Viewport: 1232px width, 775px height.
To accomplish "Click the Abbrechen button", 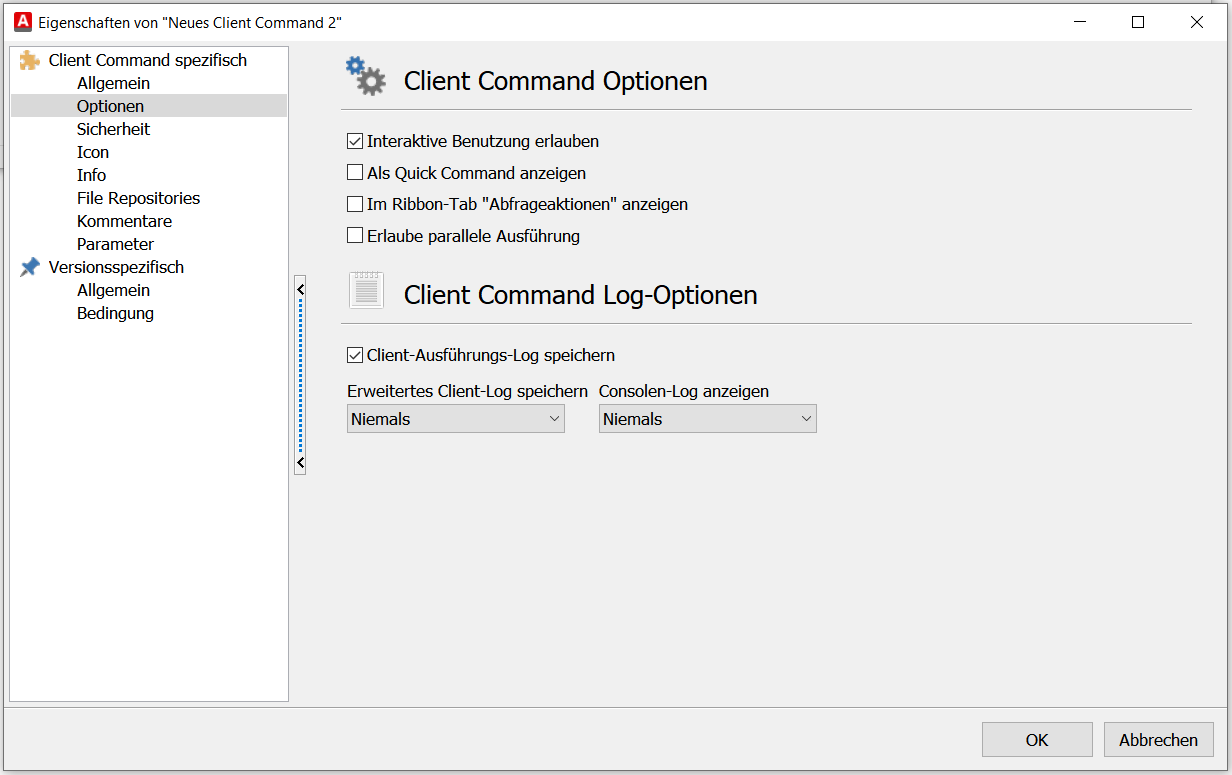I will (1158, 740).
